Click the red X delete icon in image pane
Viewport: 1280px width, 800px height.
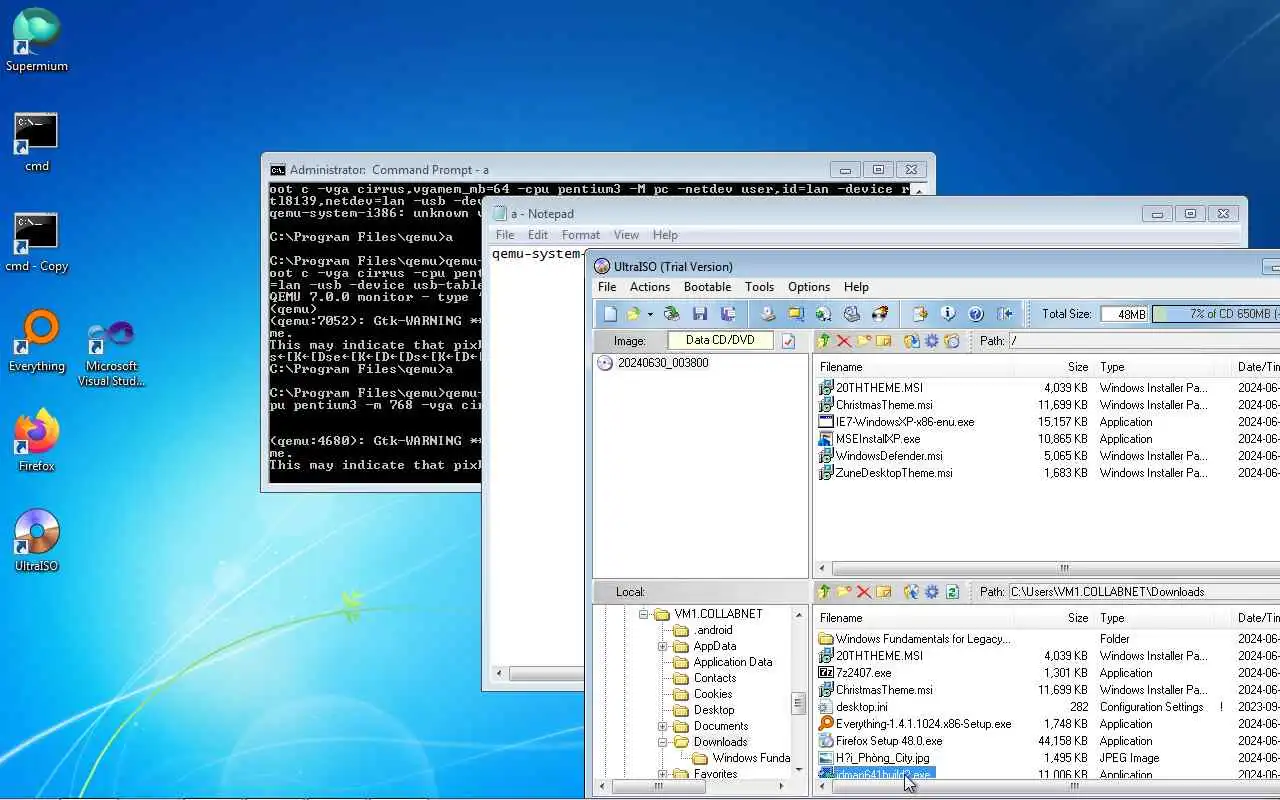pos(844,341)
